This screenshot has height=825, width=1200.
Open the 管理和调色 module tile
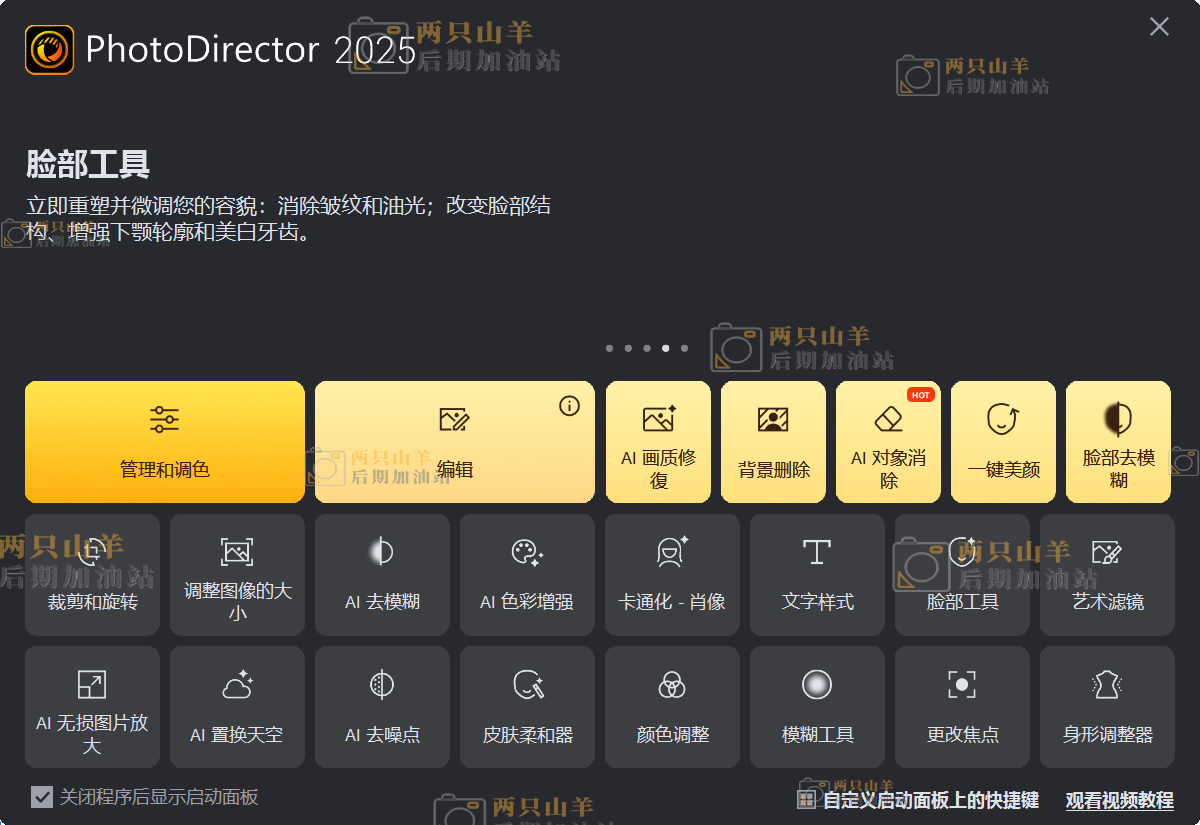point(165,441)
